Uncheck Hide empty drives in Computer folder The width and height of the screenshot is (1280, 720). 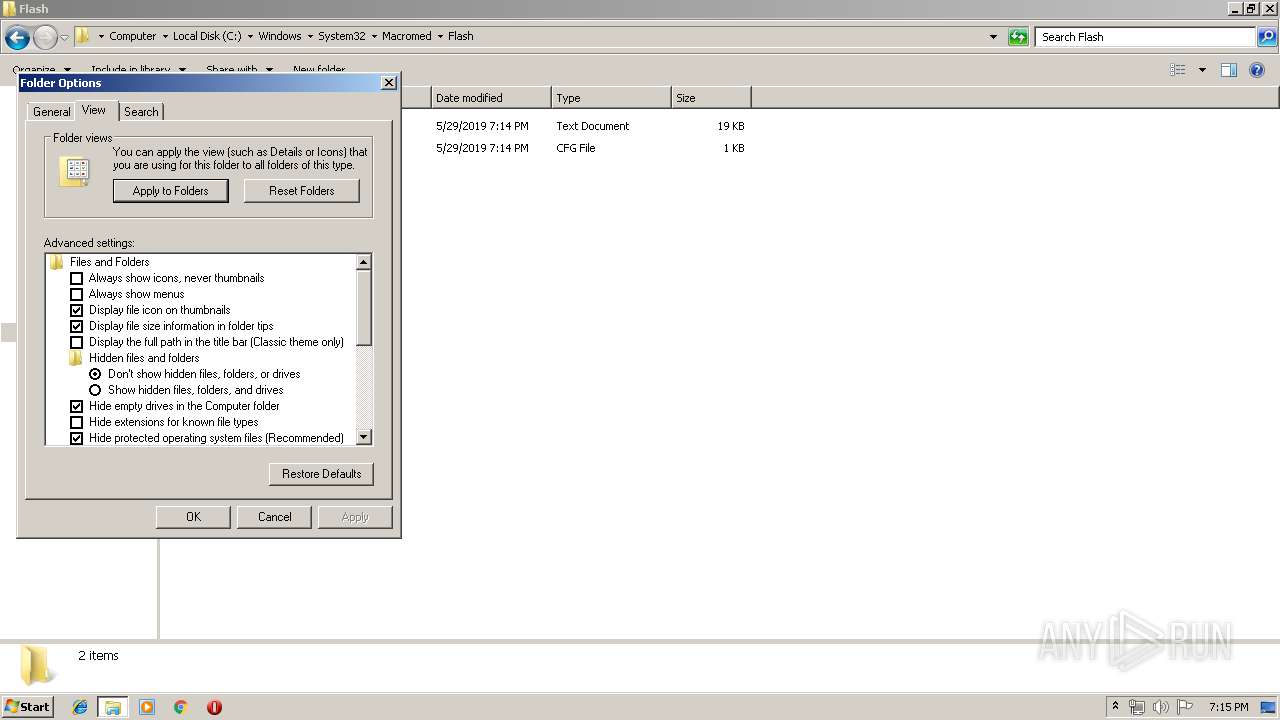click(x=76, y=406)
